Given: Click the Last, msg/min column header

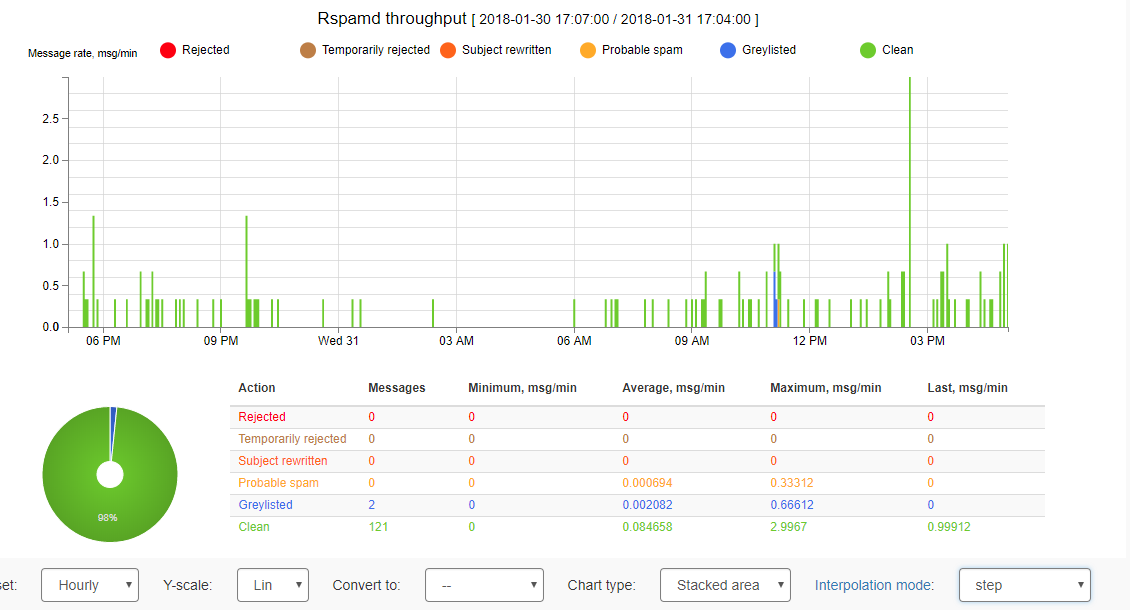Looking at the screenshot, I should click(967, 387).
